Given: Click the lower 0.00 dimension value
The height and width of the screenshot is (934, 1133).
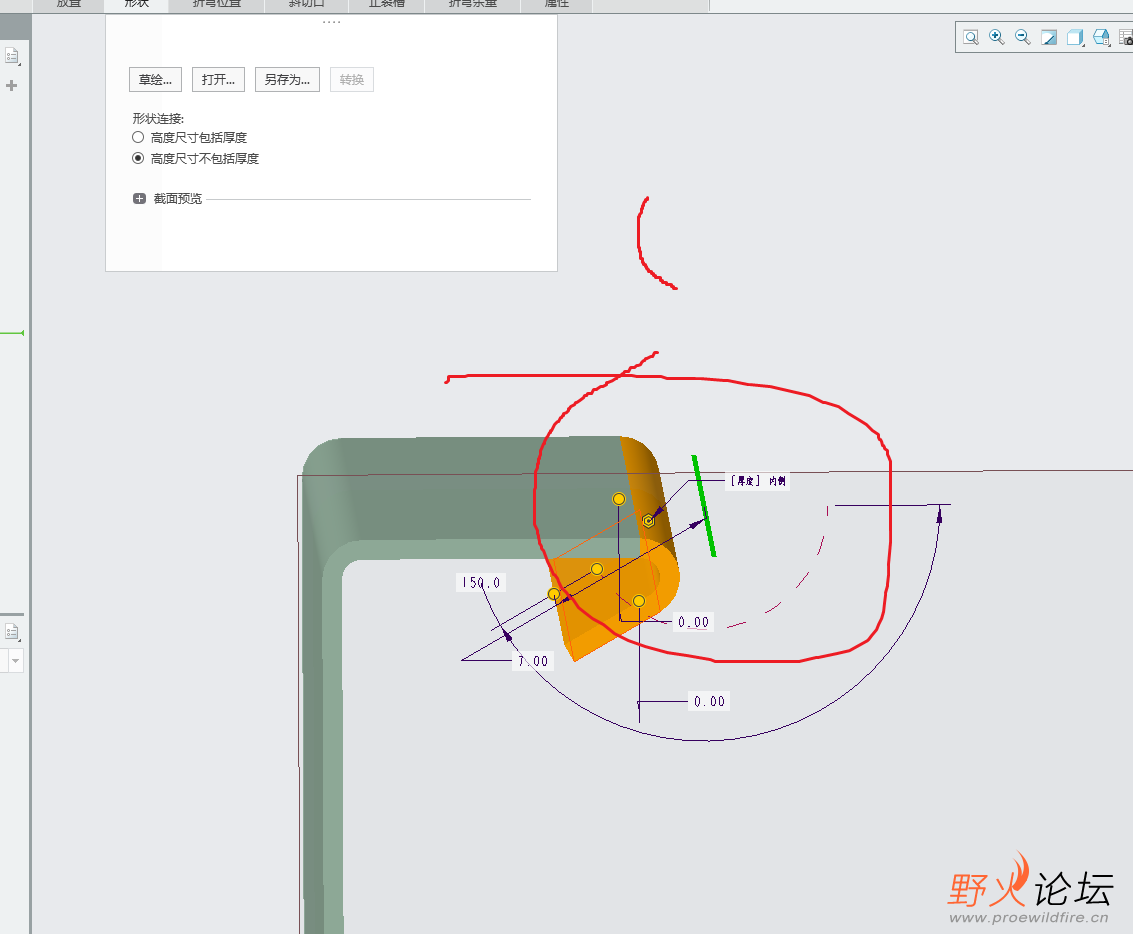Looking at the screenshot, I should click(710, 701).
